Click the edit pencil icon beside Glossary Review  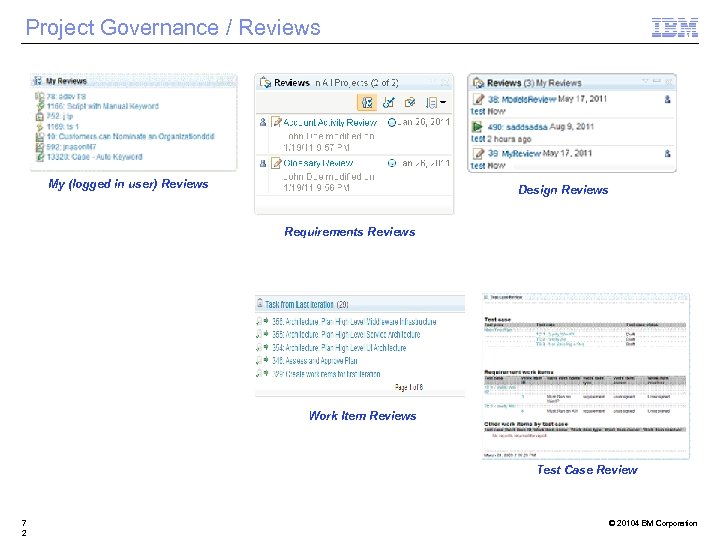click(x=276, y=163)
